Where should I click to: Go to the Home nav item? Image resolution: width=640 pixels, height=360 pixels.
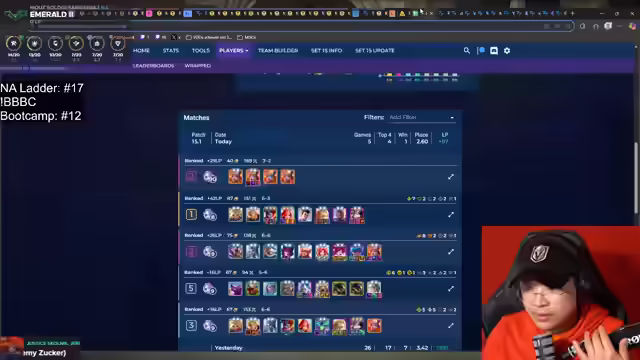click(141, 51)
